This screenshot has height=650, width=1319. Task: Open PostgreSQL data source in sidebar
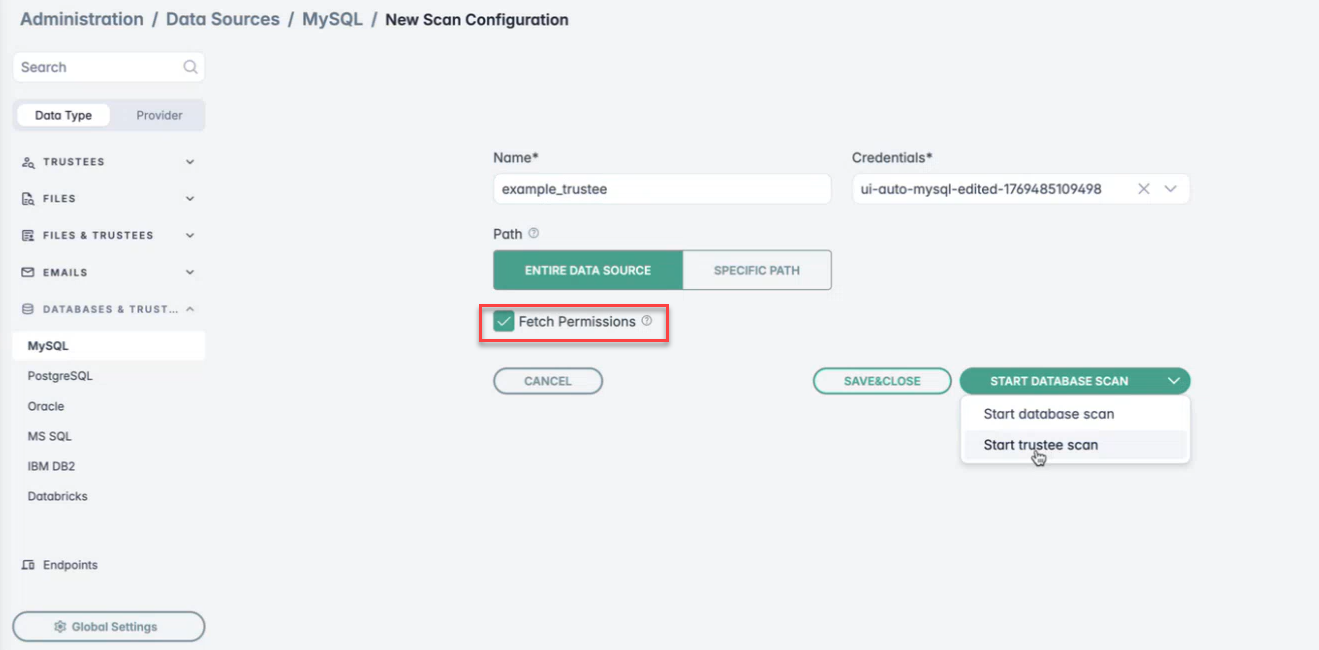(60, 376)
